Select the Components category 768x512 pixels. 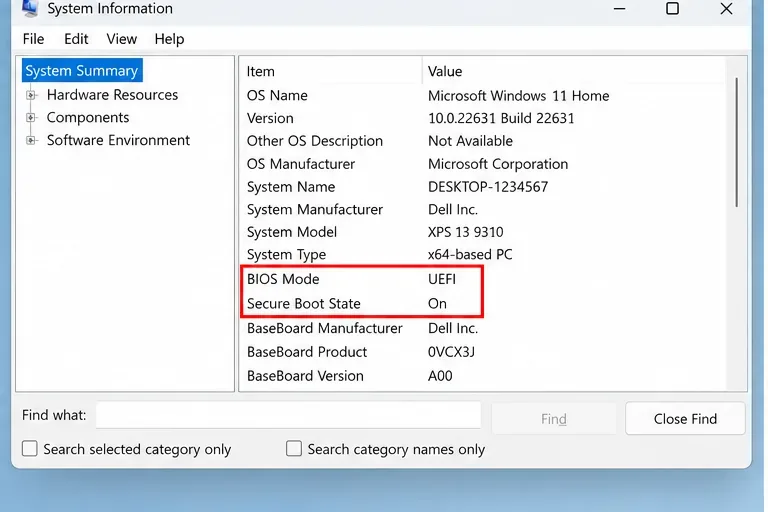[88, 118]
